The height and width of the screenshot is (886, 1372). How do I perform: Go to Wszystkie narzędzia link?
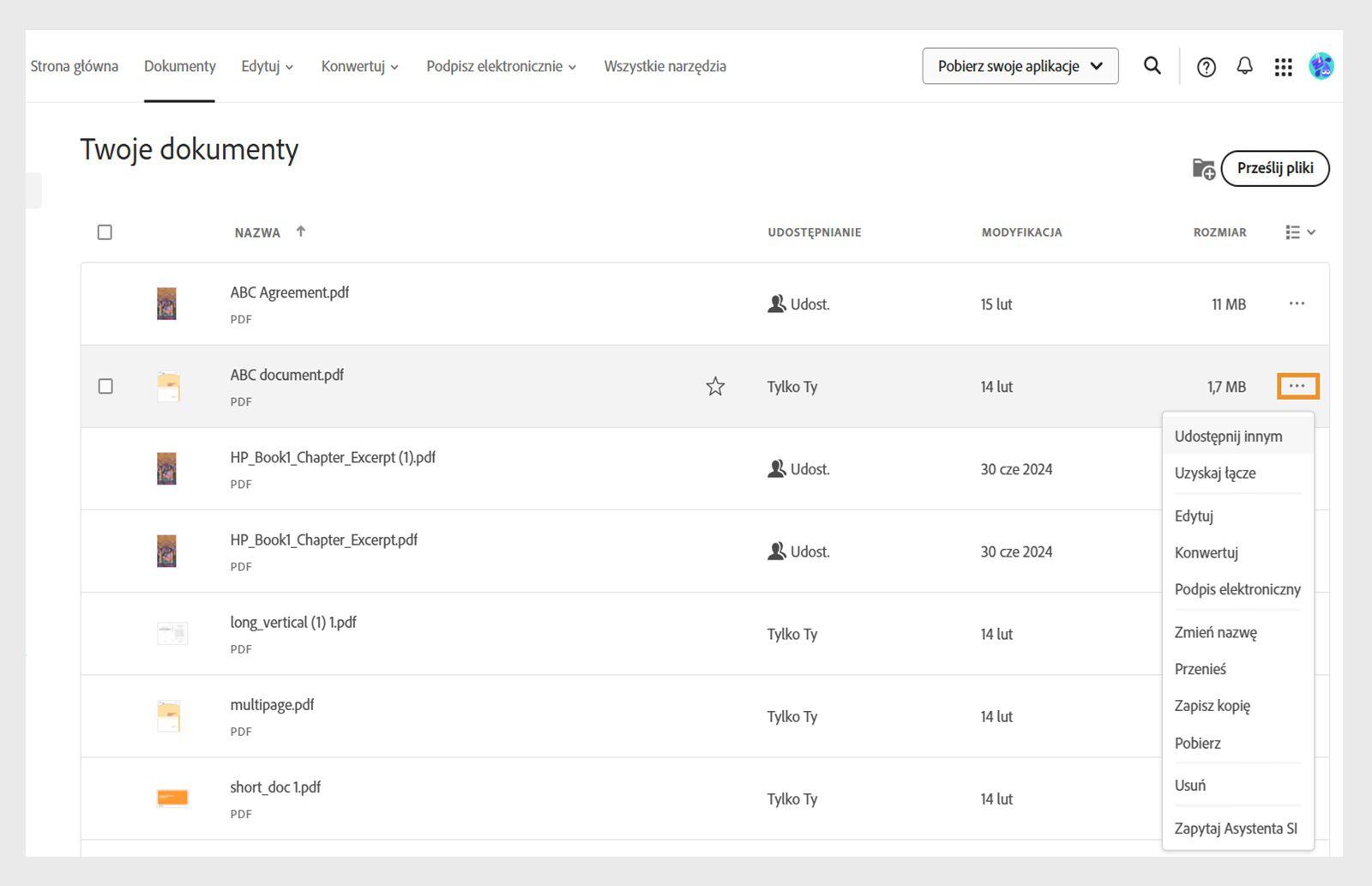(x=665, y=67)
